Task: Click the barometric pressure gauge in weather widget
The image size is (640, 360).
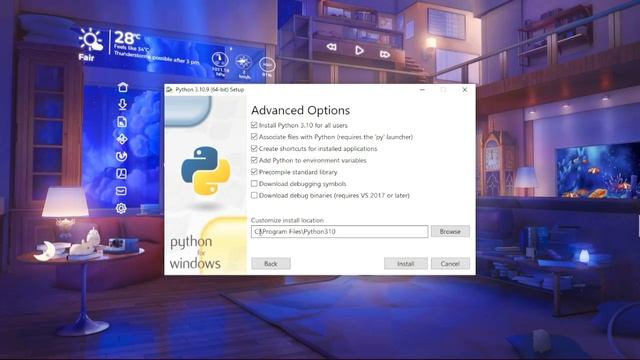Action: (x=220, y=60)
